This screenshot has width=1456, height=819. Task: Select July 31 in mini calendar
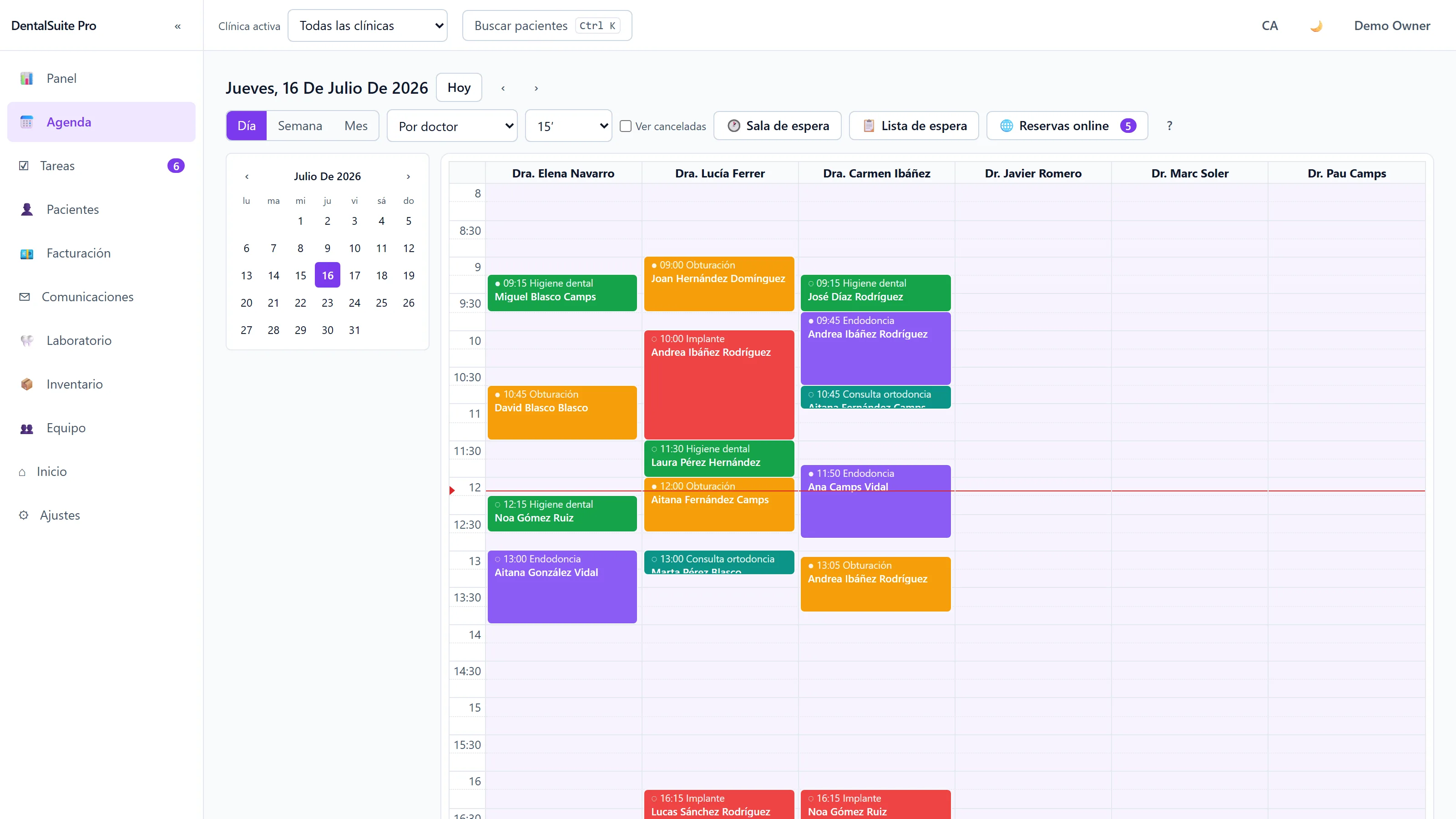354,330
